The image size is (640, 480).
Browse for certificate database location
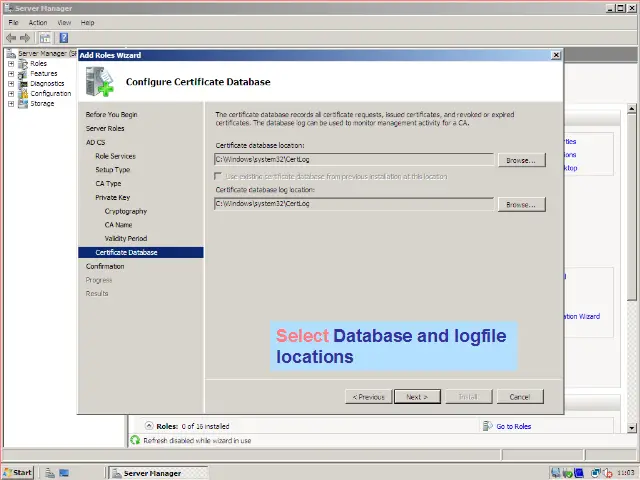tap(521, 160)
